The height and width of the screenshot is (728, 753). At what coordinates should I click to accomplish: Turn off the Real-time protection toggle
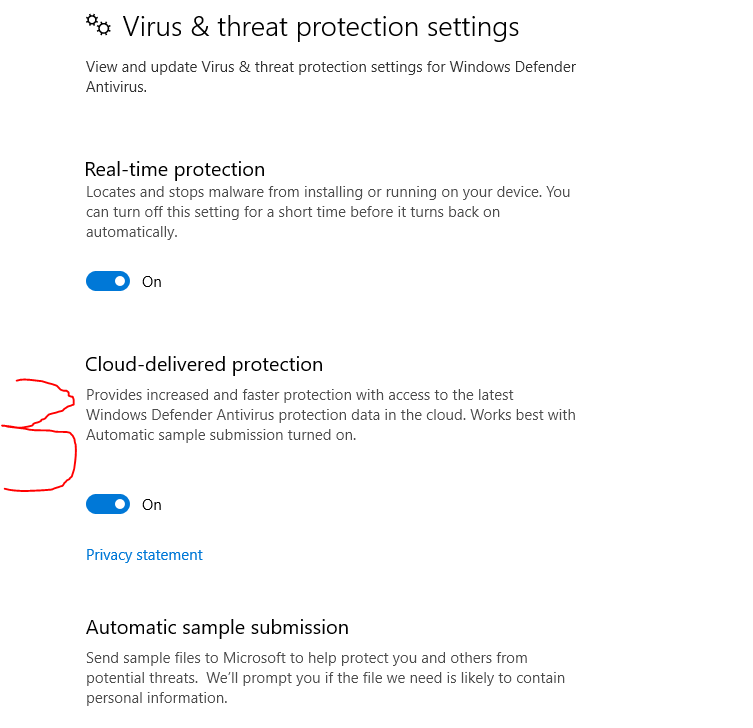pyautogui.click(x=108, y=281)
